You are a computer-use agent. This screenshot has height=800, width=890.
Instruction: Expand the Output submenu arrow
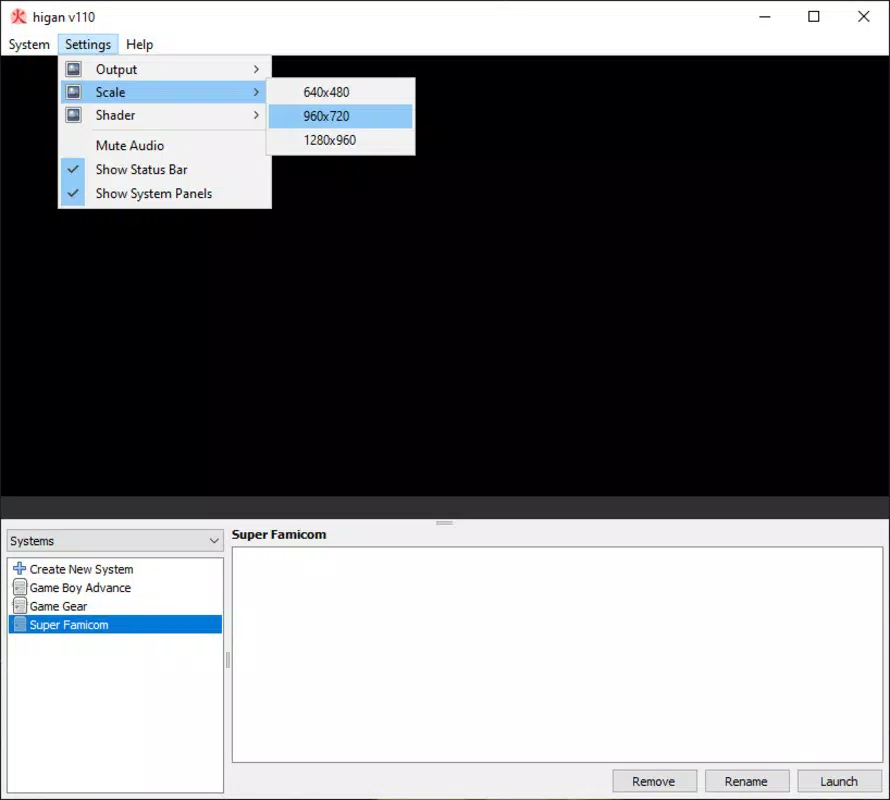coord(257,69)
